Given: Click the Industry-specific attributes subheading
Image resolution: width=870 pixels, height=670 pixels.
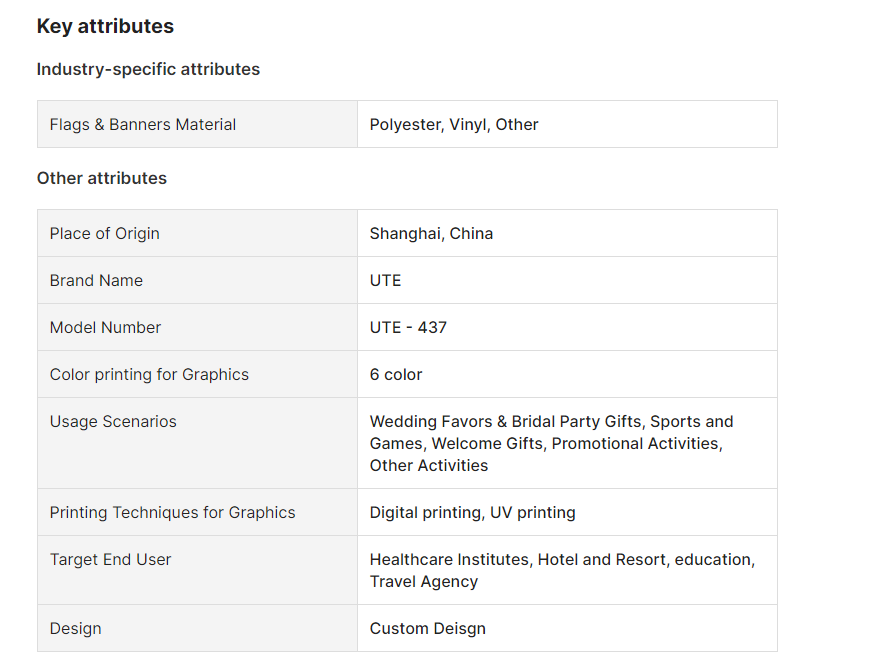Looking at the screenshot, I should (x=148, y=69).
